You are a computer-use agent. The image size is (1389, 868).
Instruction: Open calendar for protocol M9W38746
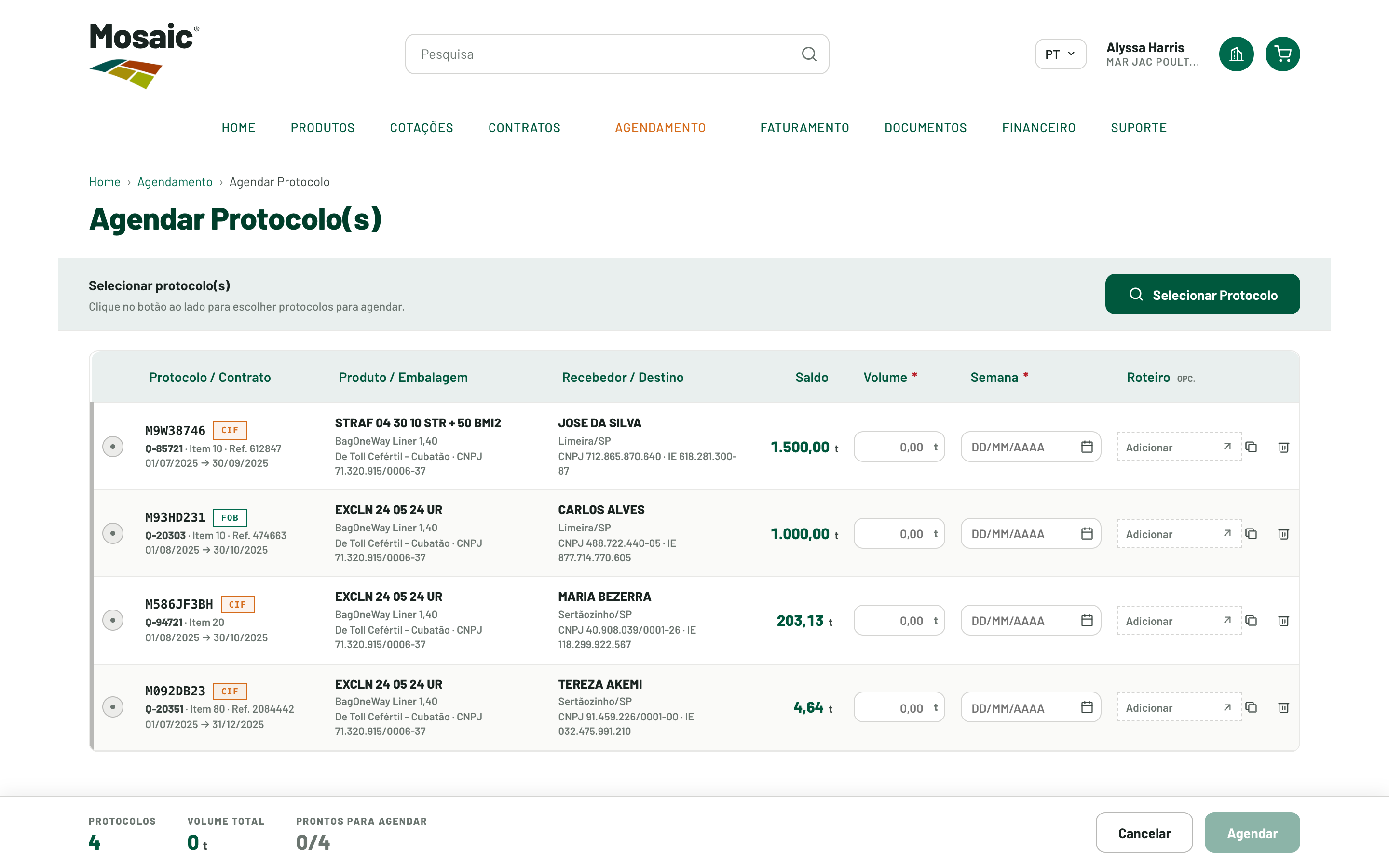coord(1087,447)
